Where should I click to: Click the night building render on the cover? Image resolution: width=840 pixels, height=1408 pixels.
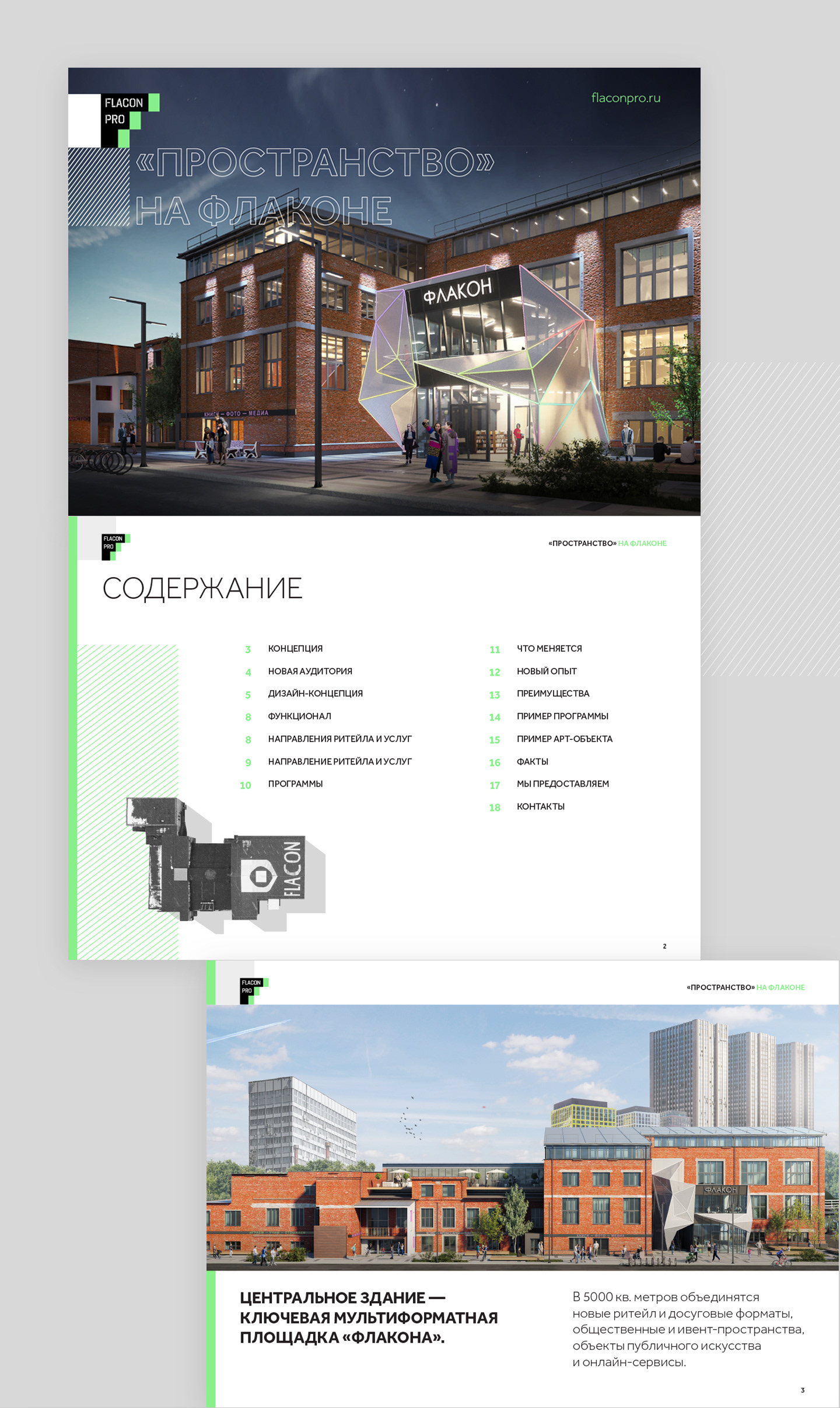click(384, 292)
